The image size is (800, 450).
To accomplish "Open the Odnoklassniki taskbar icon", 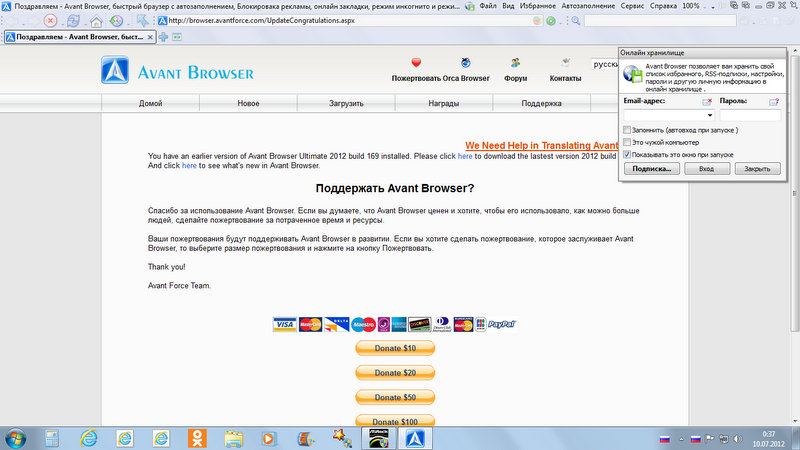I will coord(197,438).
